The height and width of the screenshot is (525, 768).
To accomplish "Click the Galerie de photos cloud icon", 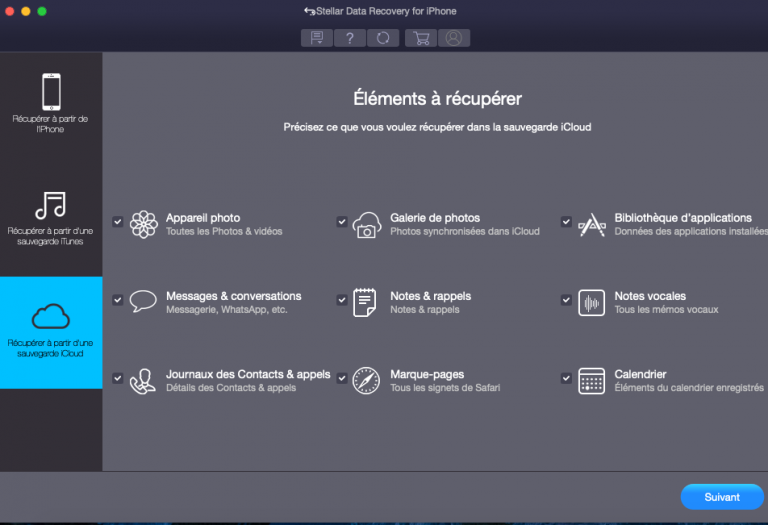I will [367, 224].
